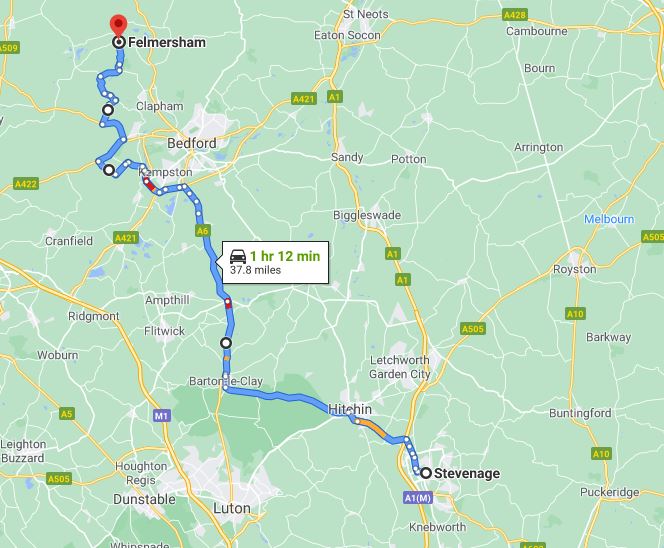Click the Royston town label
664x548 pixels.
click(575, 269)
